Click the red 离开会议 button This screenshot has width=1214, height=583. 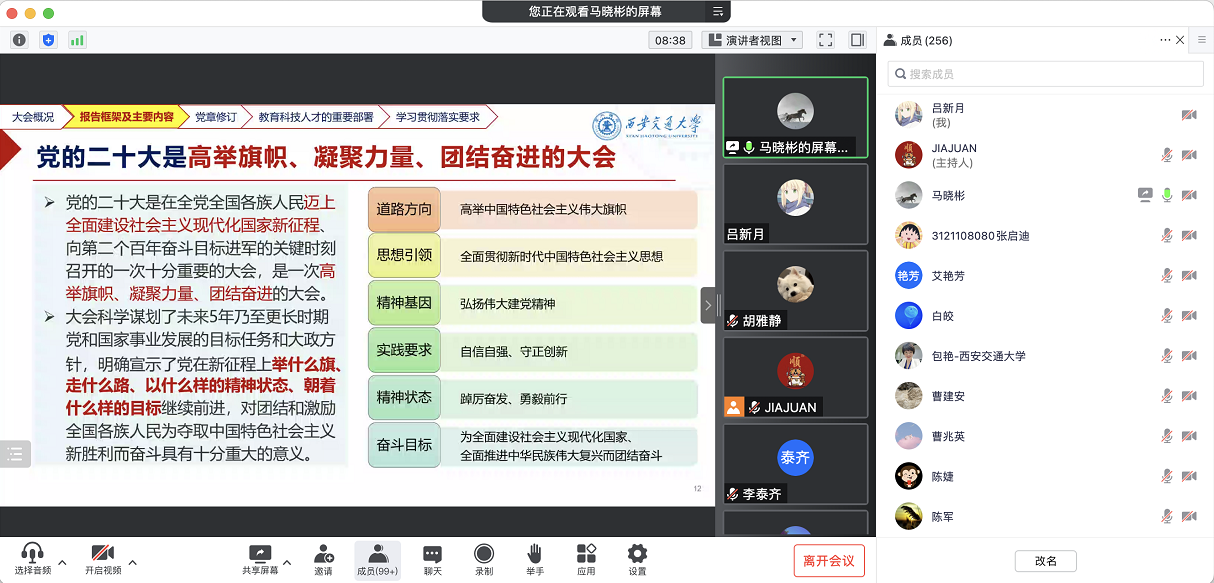point(828,561)
